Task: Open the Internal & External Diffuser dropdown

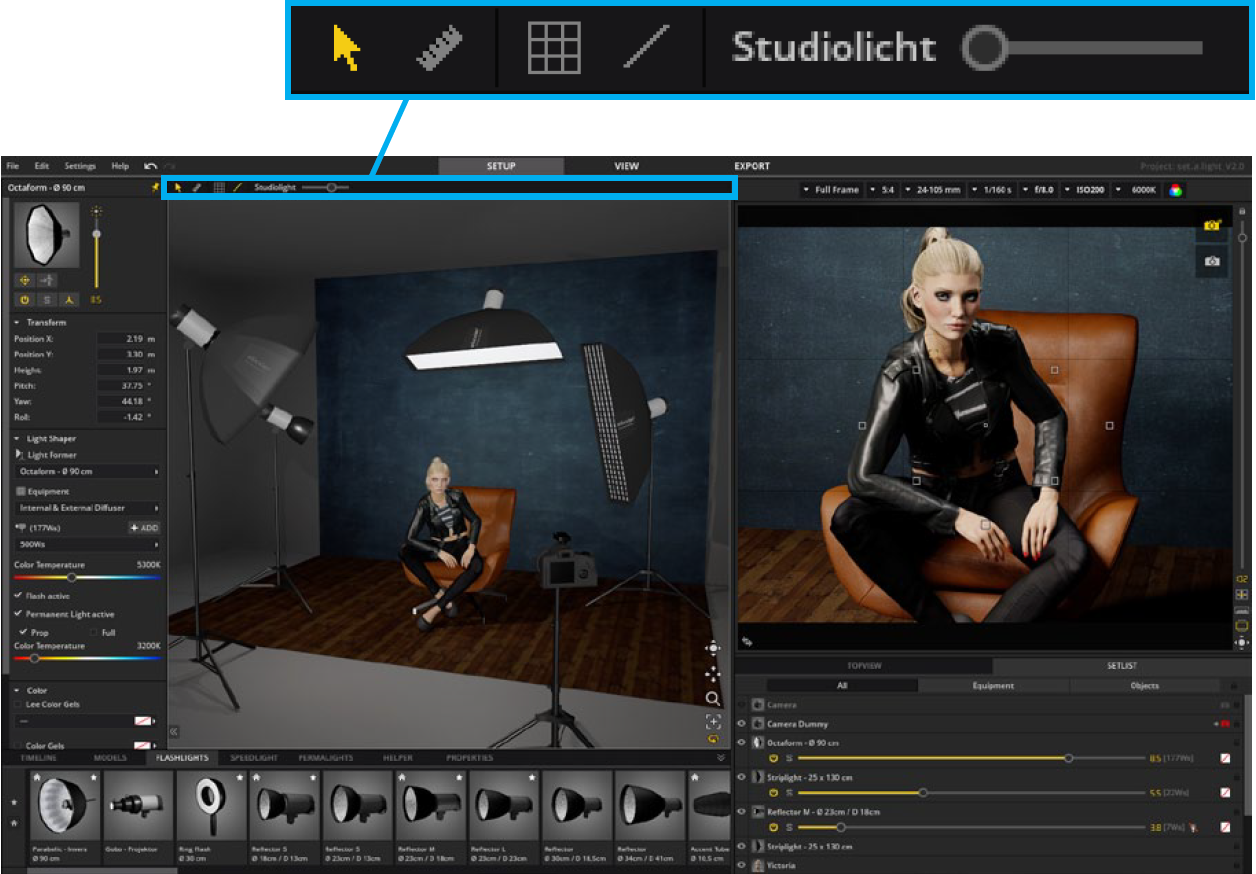Action: point(88,508)
